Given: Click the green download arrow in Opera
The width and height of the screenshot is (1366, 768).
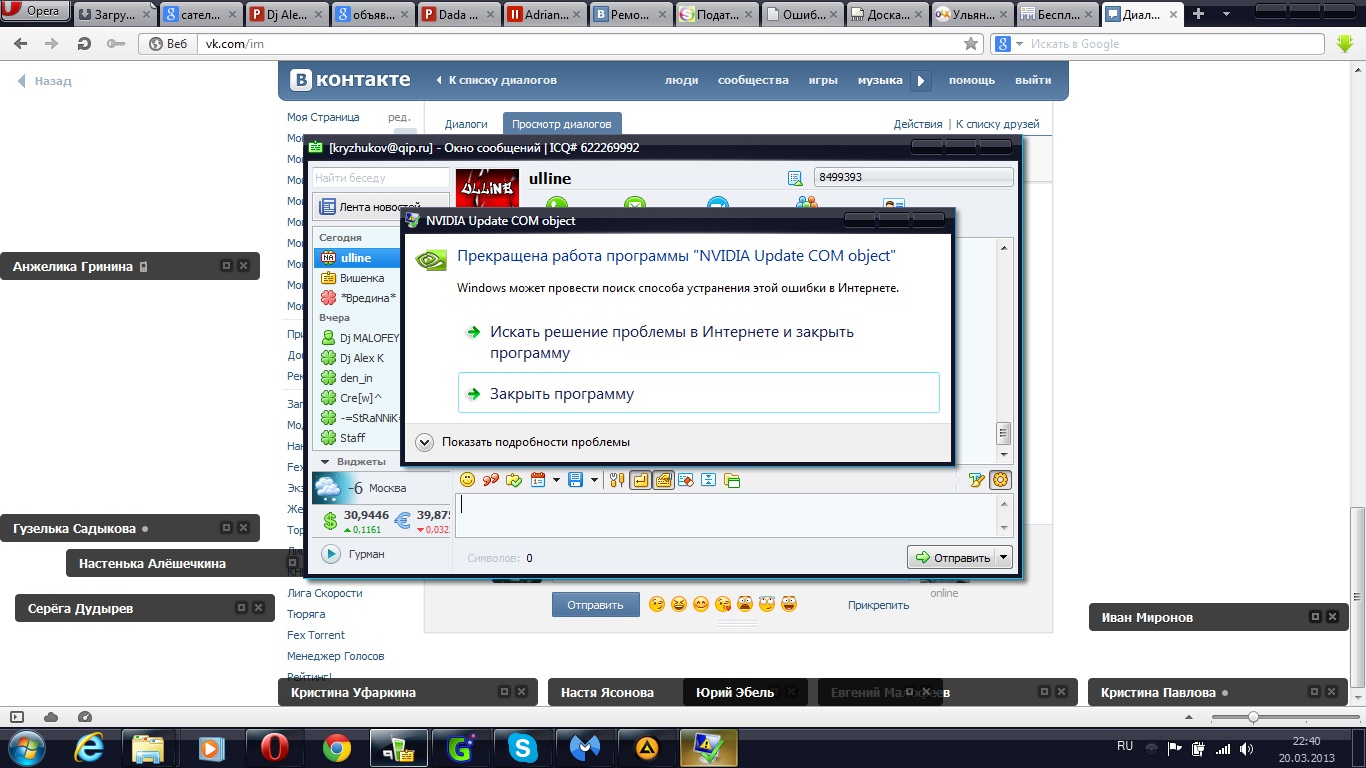Looking at the screenshot, I should pos(1345,44).
